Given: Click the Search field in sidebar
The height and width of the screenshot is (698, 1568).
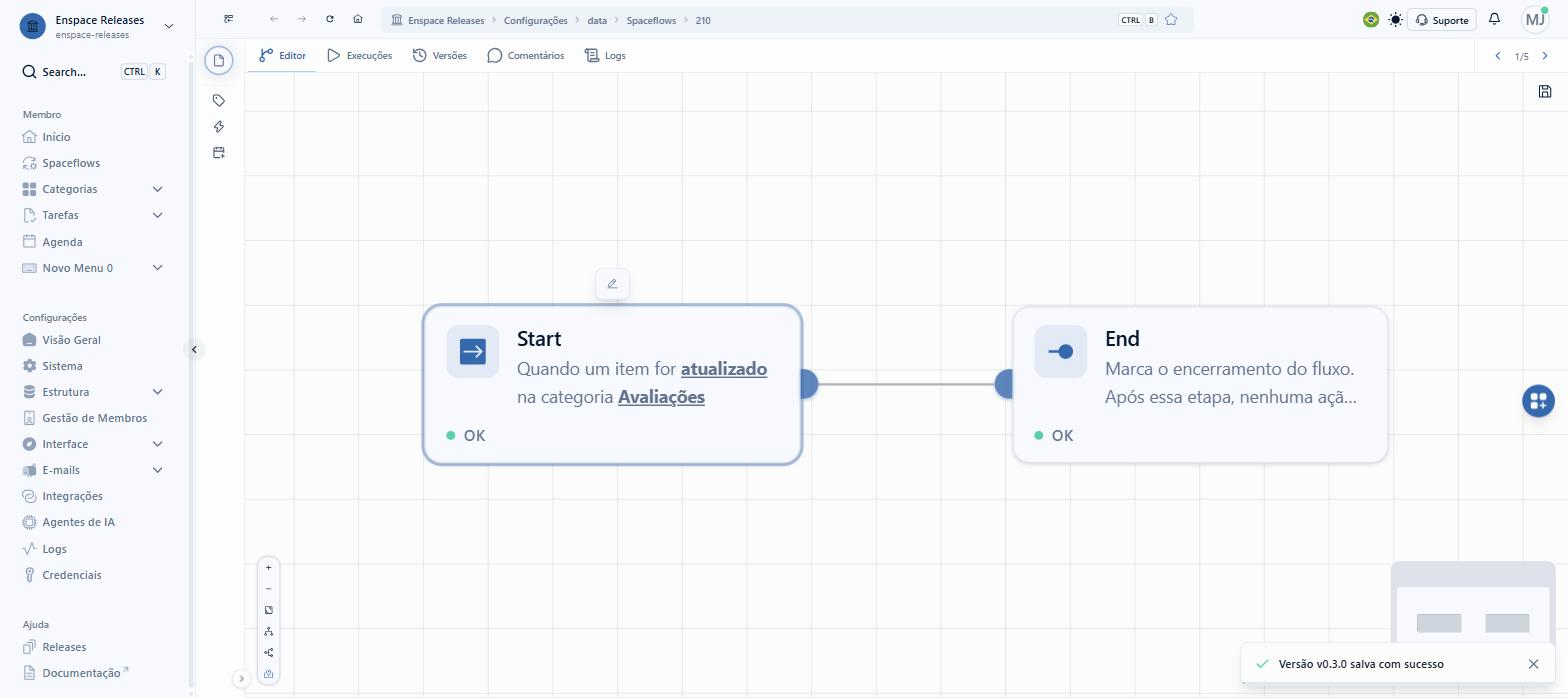Looking at the screenshot, I should coord(95,72).
